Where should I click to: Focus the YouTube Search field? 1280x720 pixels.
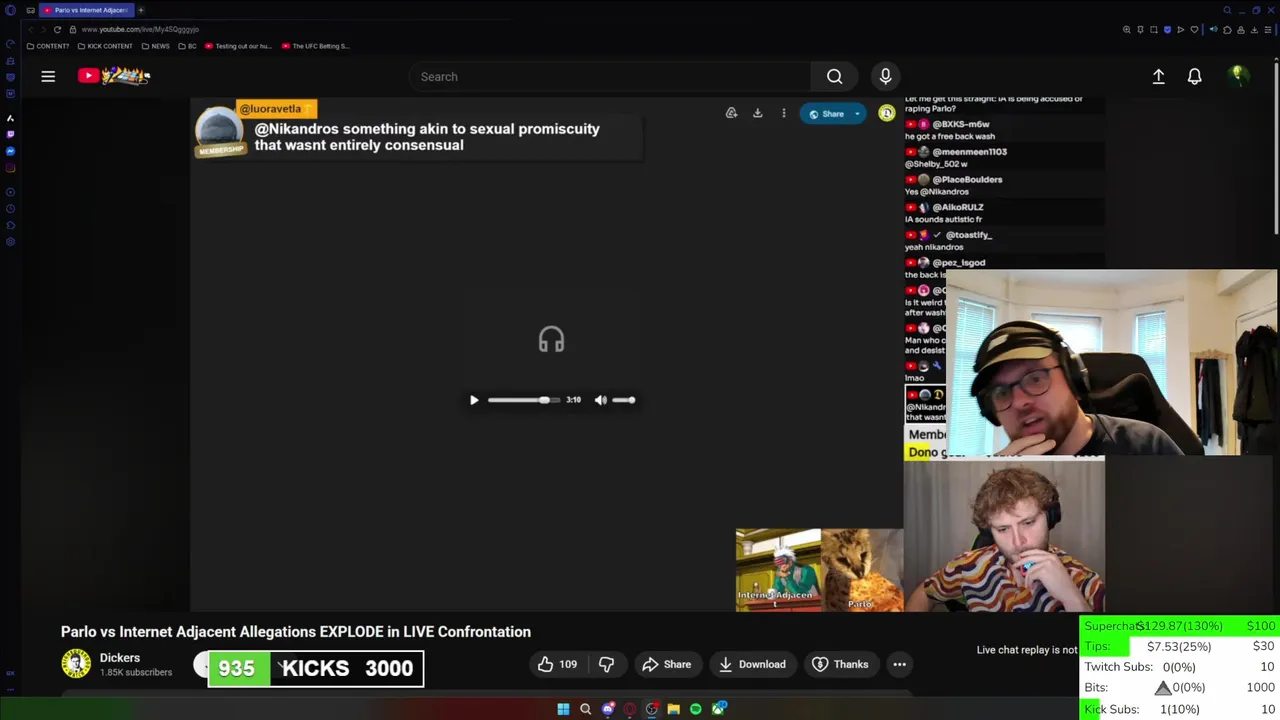(610, 76)
